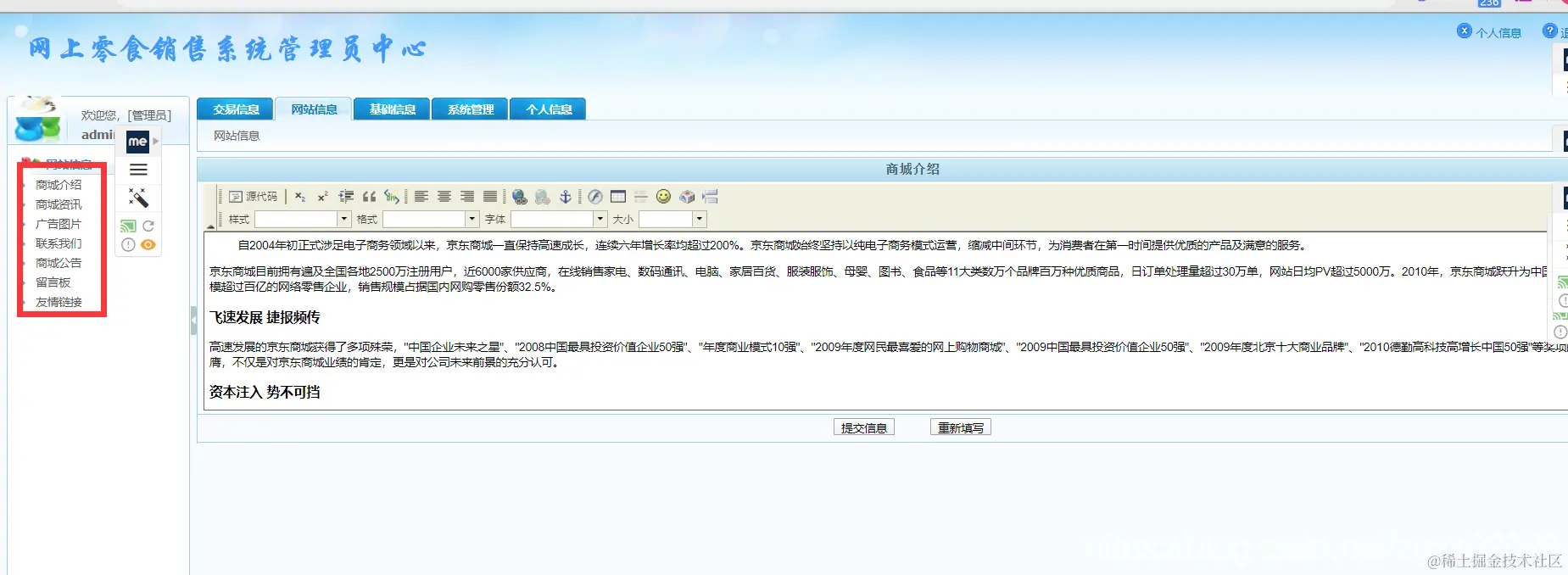Click the 'me' logo in floating panel
Image resolution: width=1568 pixels, height=575 pixels.
(137, 142)
